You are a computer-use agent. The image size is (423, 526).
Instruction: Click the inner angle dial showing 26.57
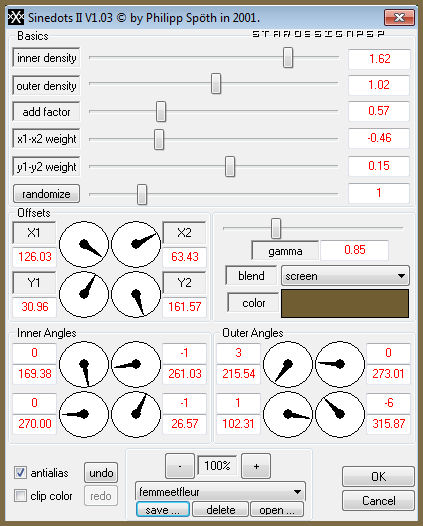pos(136,414)
